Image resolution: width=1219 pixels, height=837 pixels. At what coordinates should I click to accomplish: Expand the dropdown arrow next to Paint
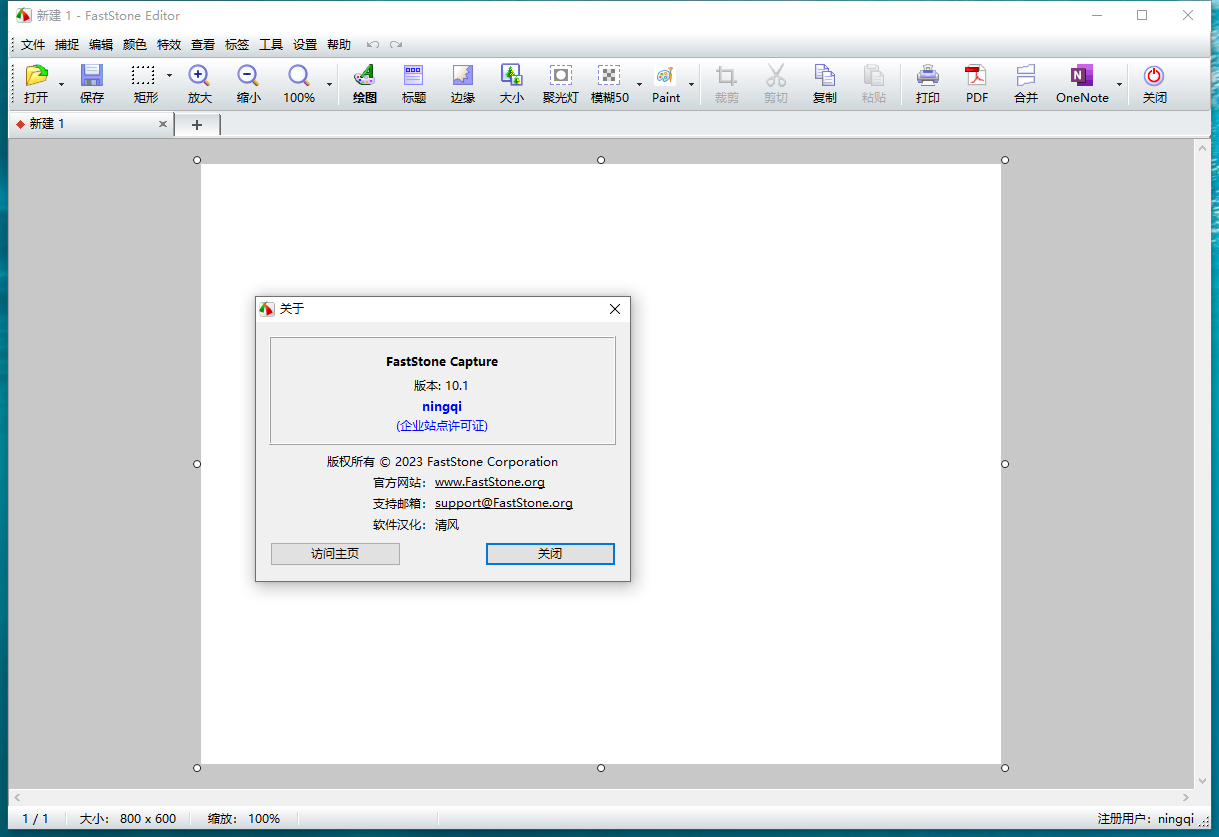click(691, 84)
